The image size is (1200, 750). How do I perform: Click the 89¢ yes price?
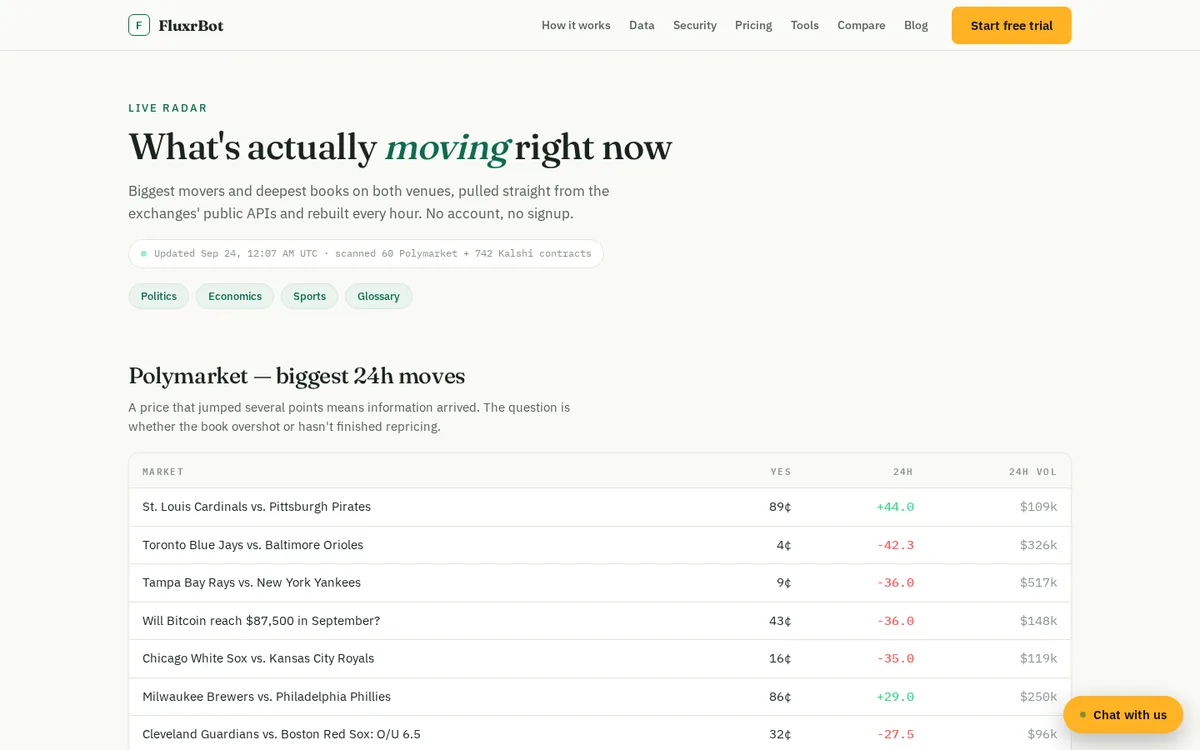(780, 507)
